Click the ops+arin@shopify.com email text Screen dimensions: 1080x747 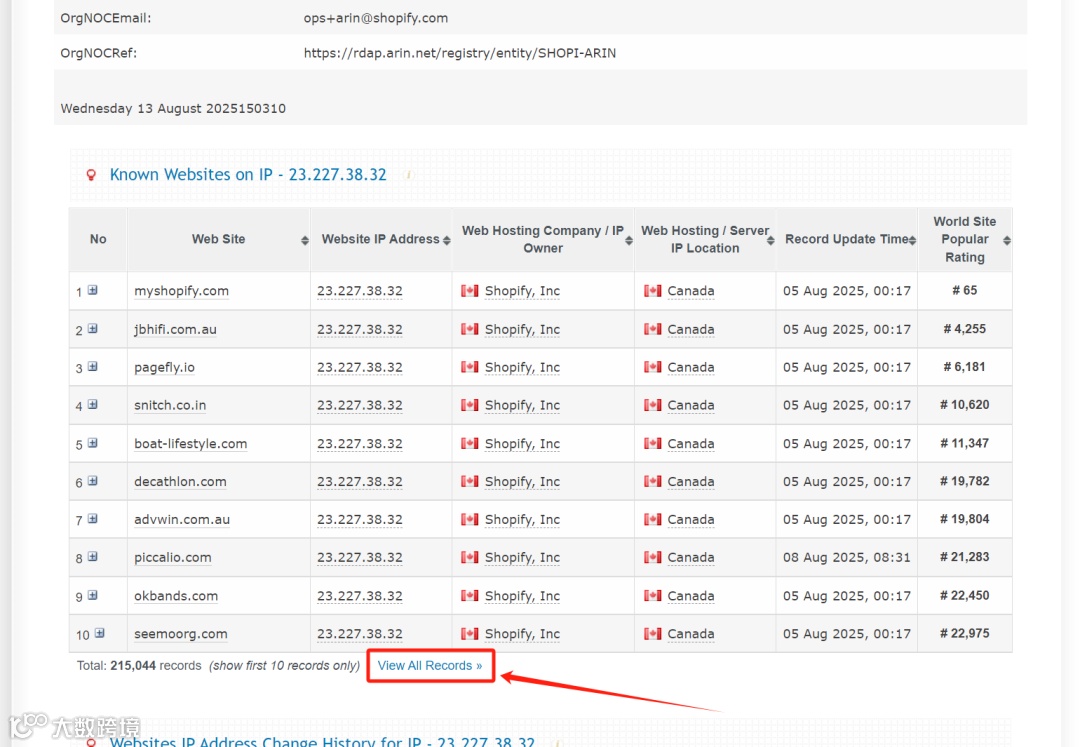[375, 18]
